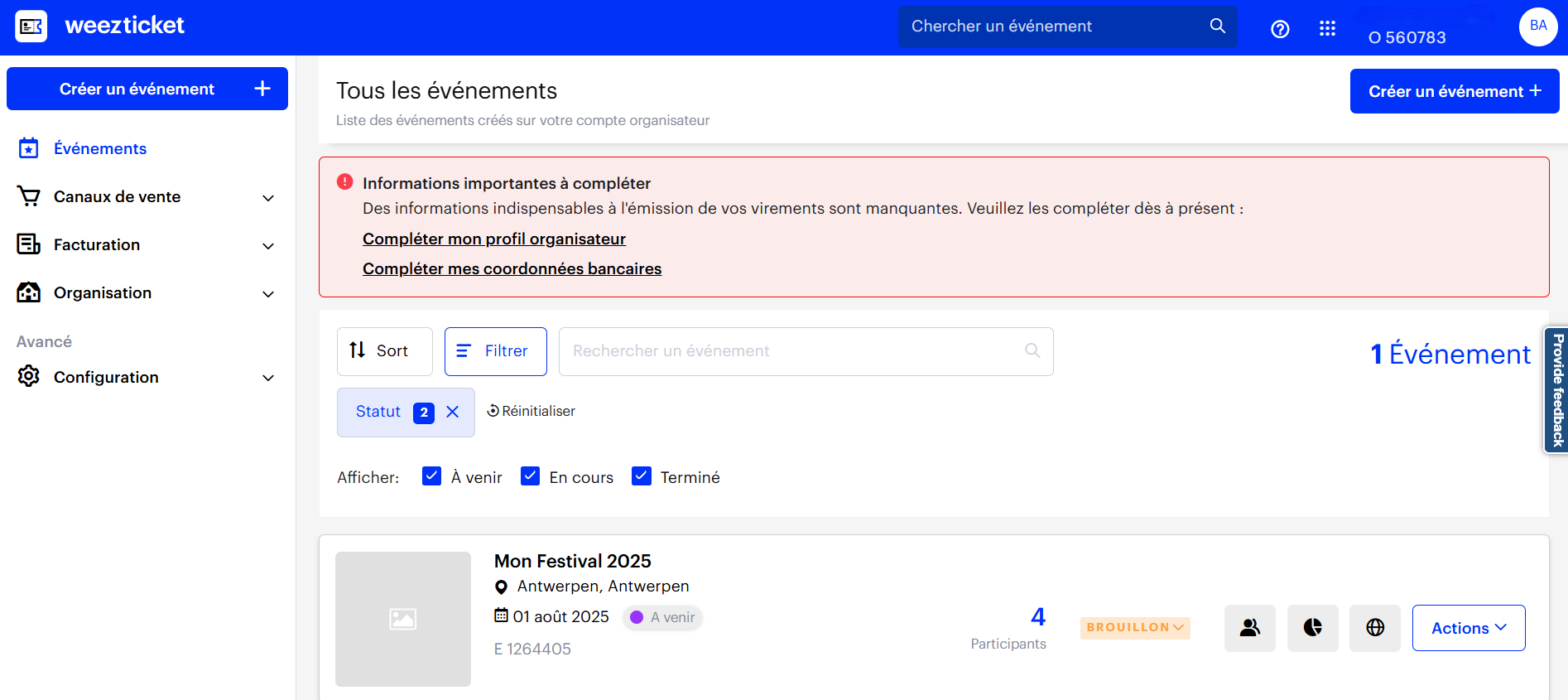Focus the Rechercher un événement field

tap(795, 351)
